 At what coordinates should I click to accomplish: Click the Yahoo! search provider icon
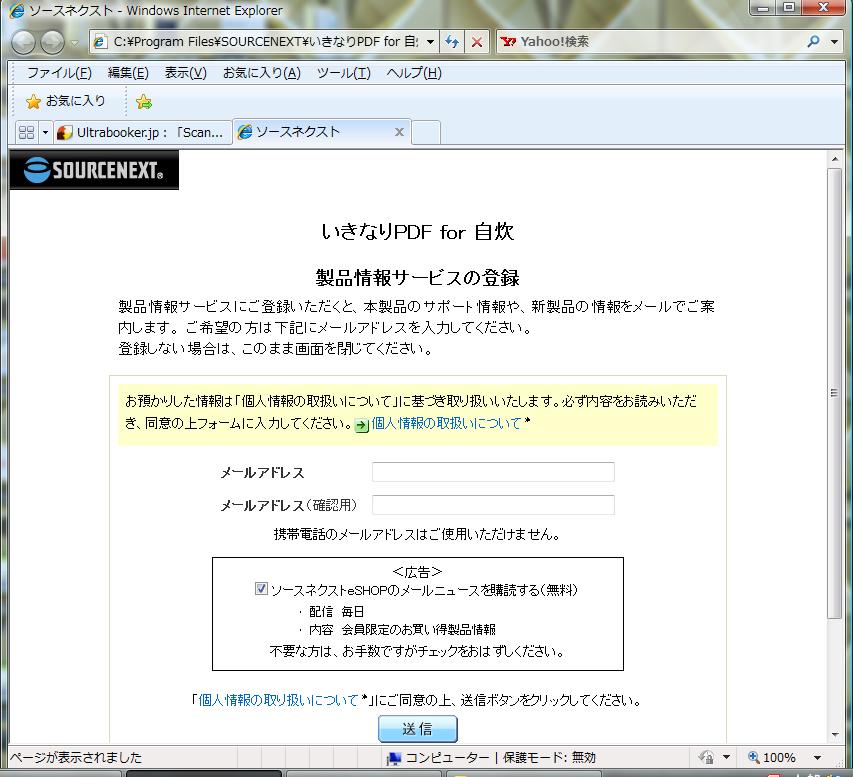[508, 41]
